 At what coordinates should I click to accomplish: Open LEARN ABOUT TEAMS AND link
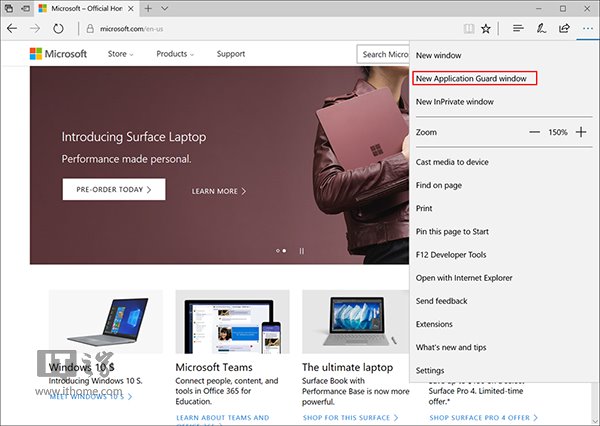(x=222, y=418)
